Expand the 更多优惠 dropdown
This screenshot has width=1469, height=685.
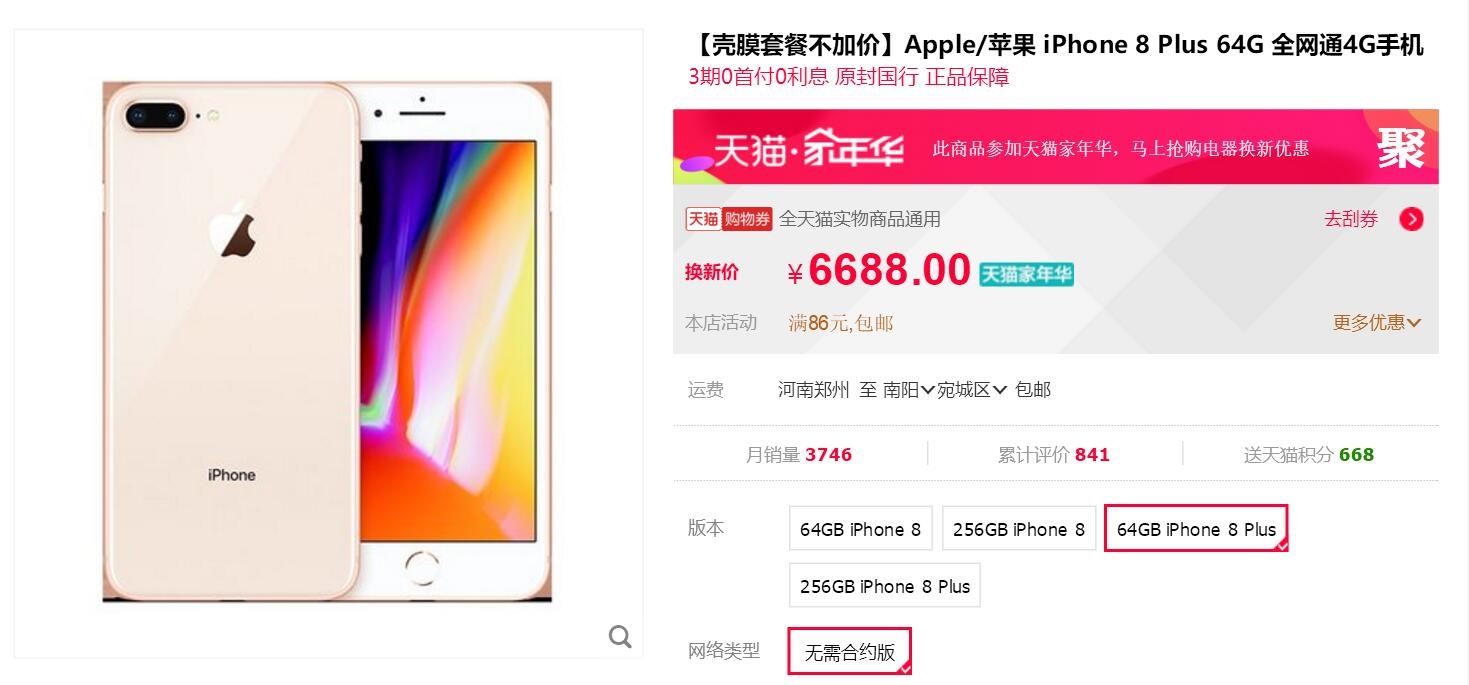click(1377, 323)
